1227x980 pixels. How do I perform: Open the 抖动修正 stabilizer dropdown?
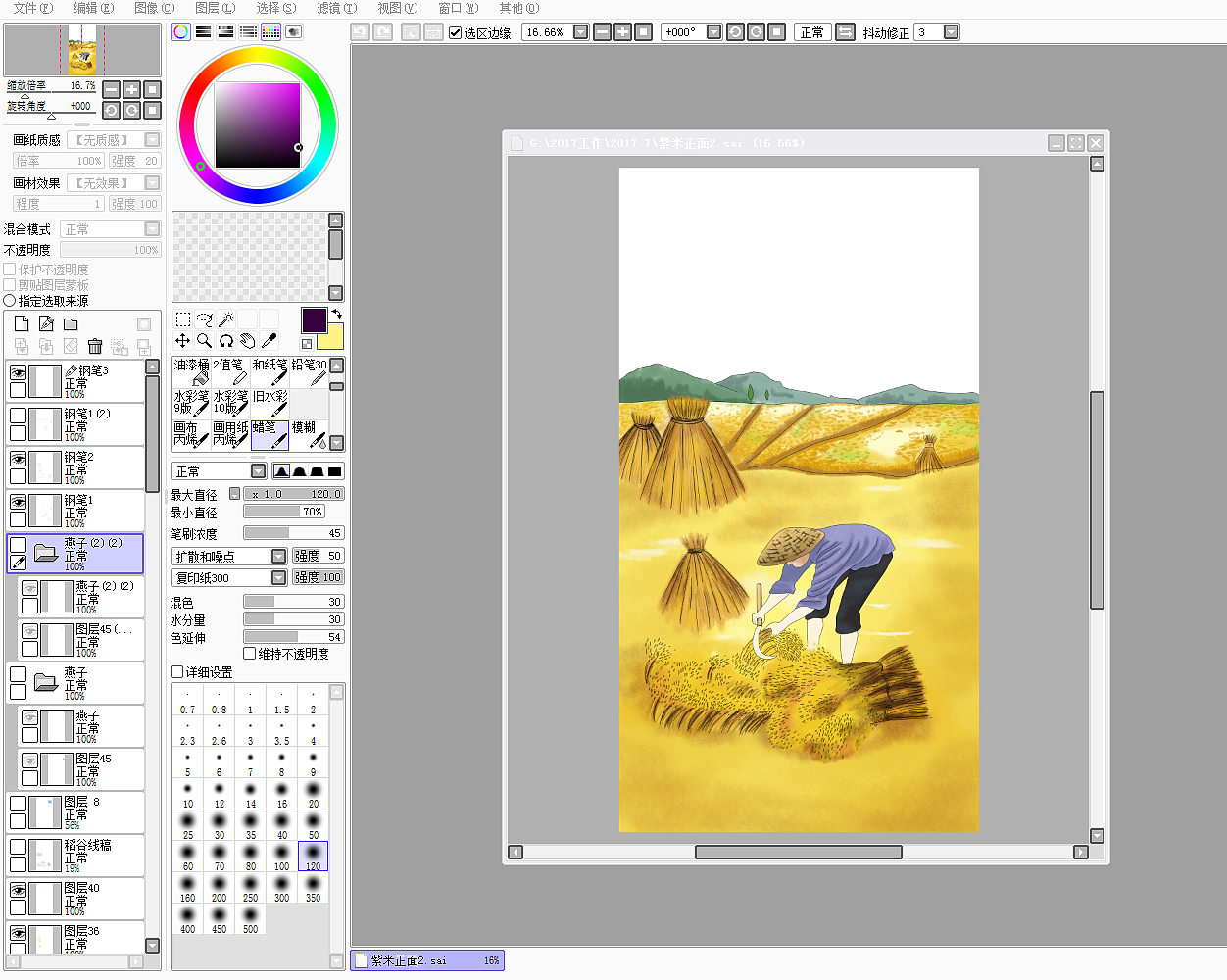click(x=951, y=32)
